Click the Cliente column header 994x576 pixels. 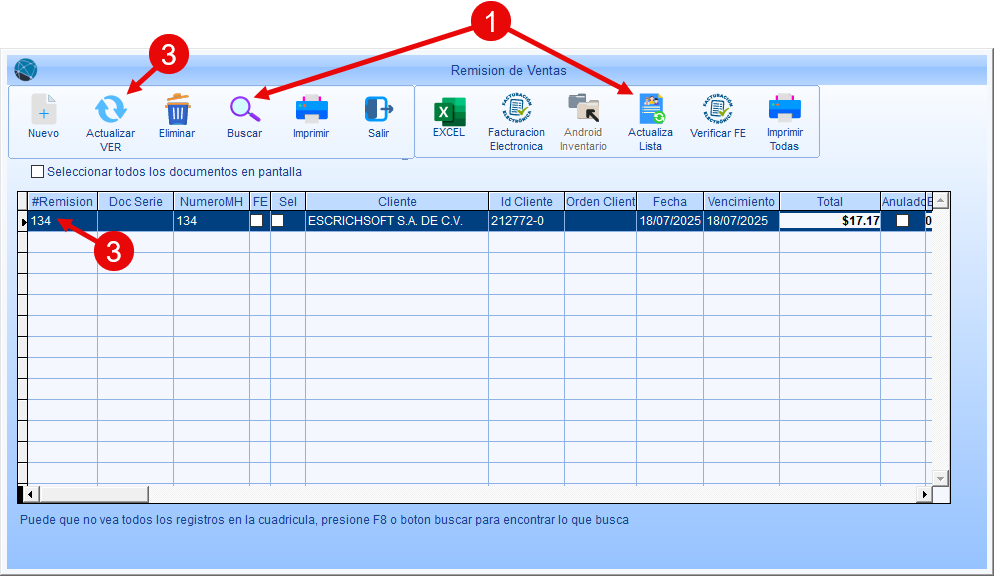tap(397, 202)
